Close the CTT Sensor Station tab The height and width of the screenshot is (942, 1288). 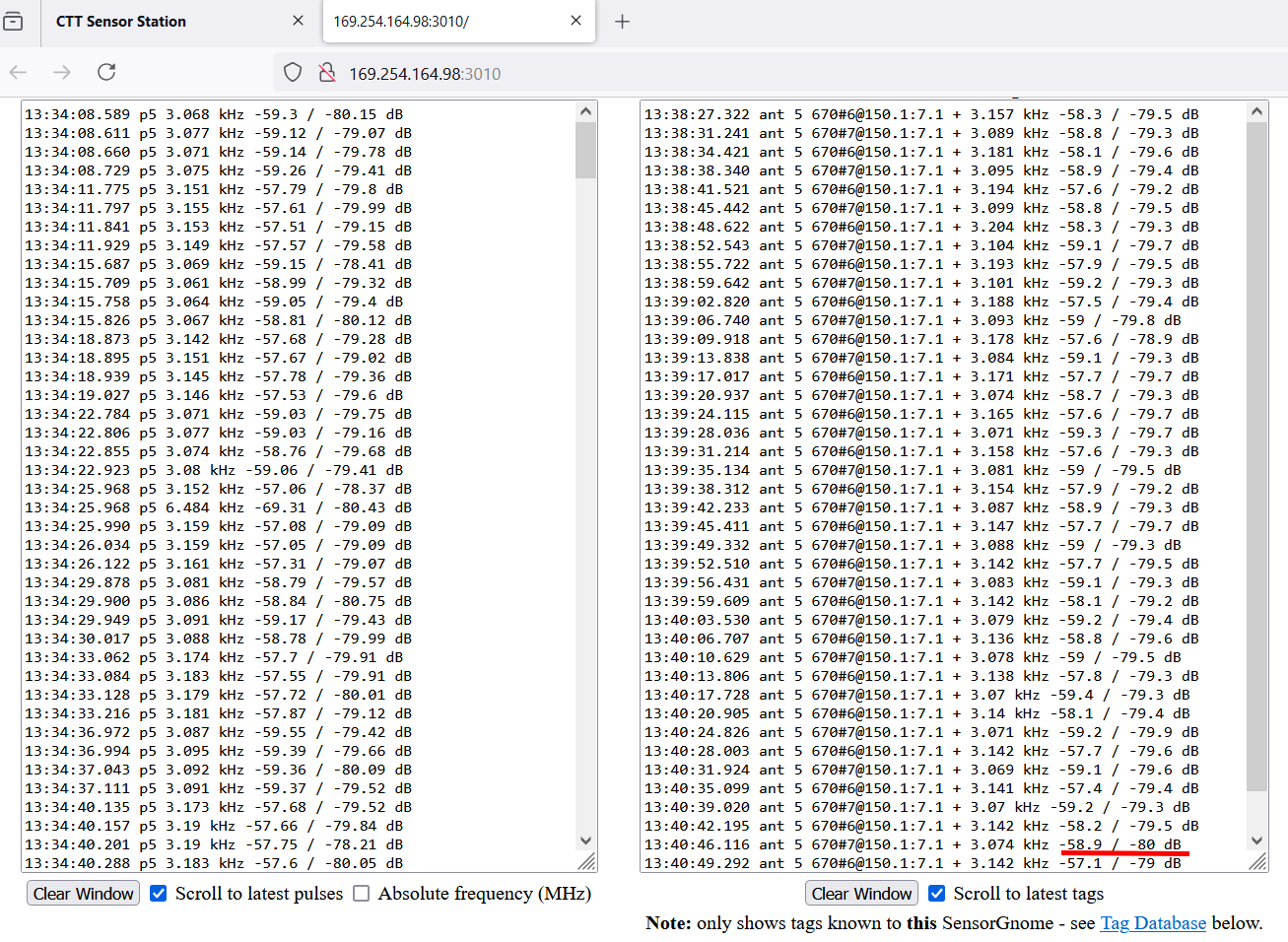click(x=298, y=21)
